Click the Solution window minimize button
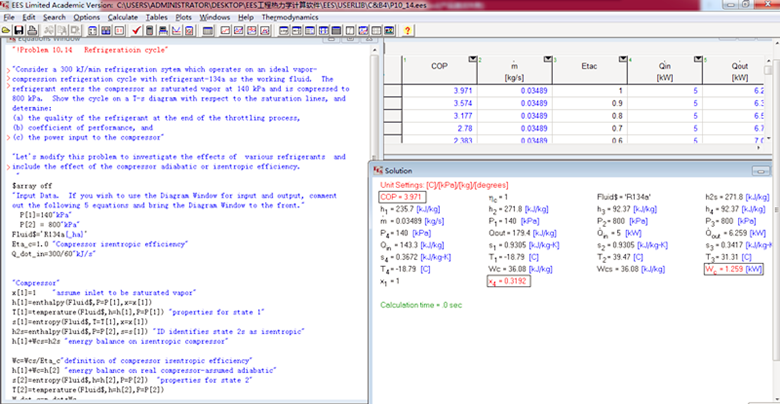 click(761, 171)
